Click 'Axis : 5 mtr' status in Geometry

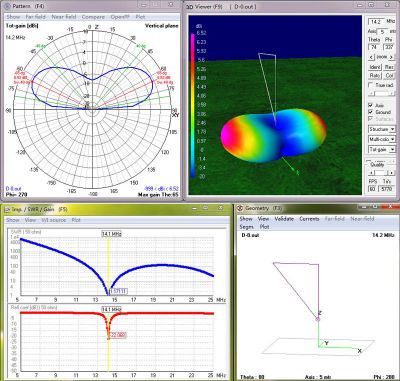click(x=318, y=377)
